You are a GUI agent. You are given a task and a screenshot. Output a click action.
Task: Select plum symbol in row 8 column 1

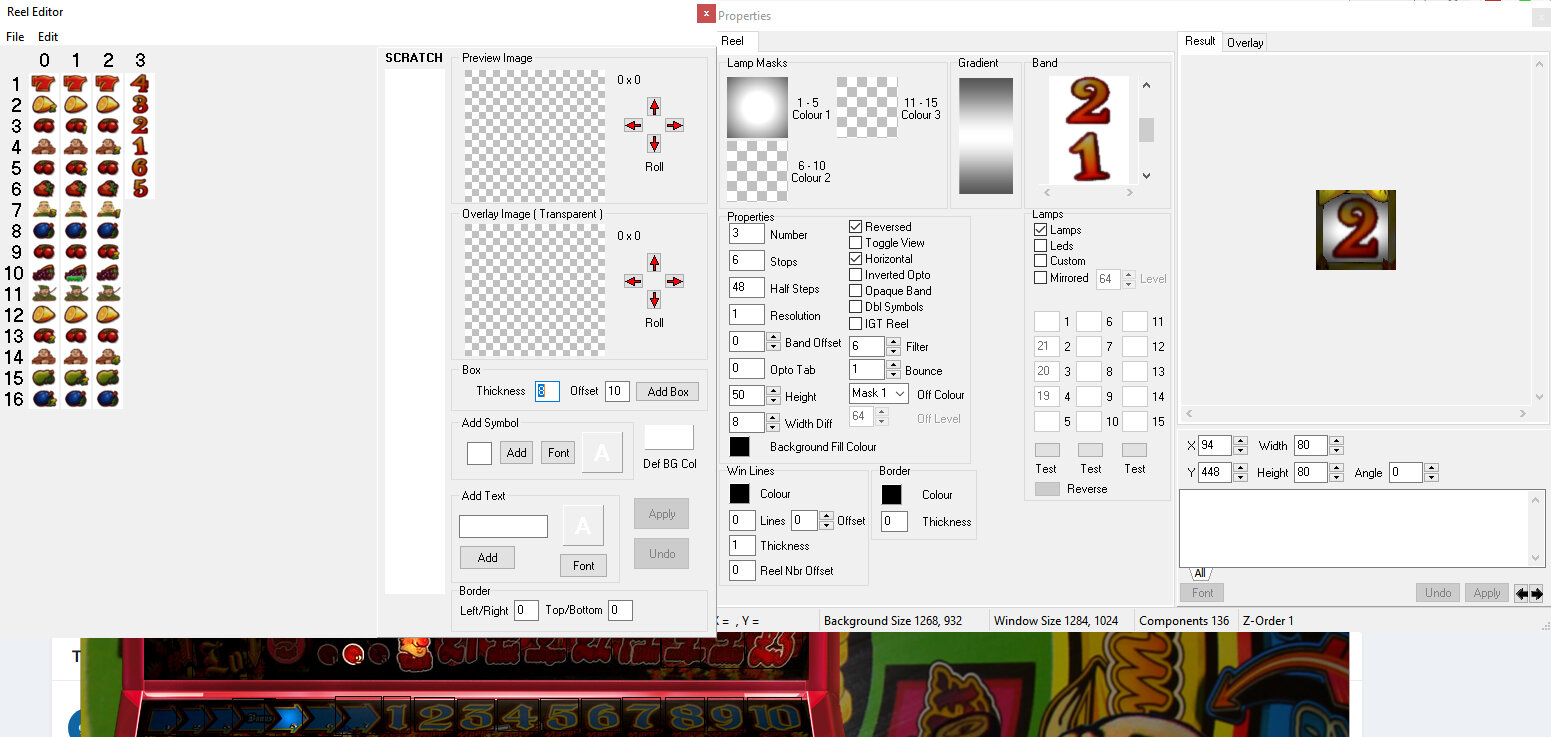click(x=76, y=230)
